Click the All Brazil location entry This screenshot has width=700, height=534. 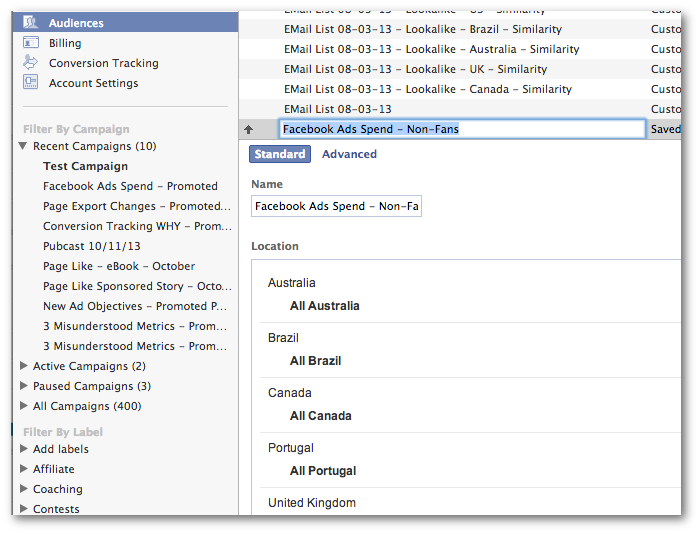pos(315,361)
